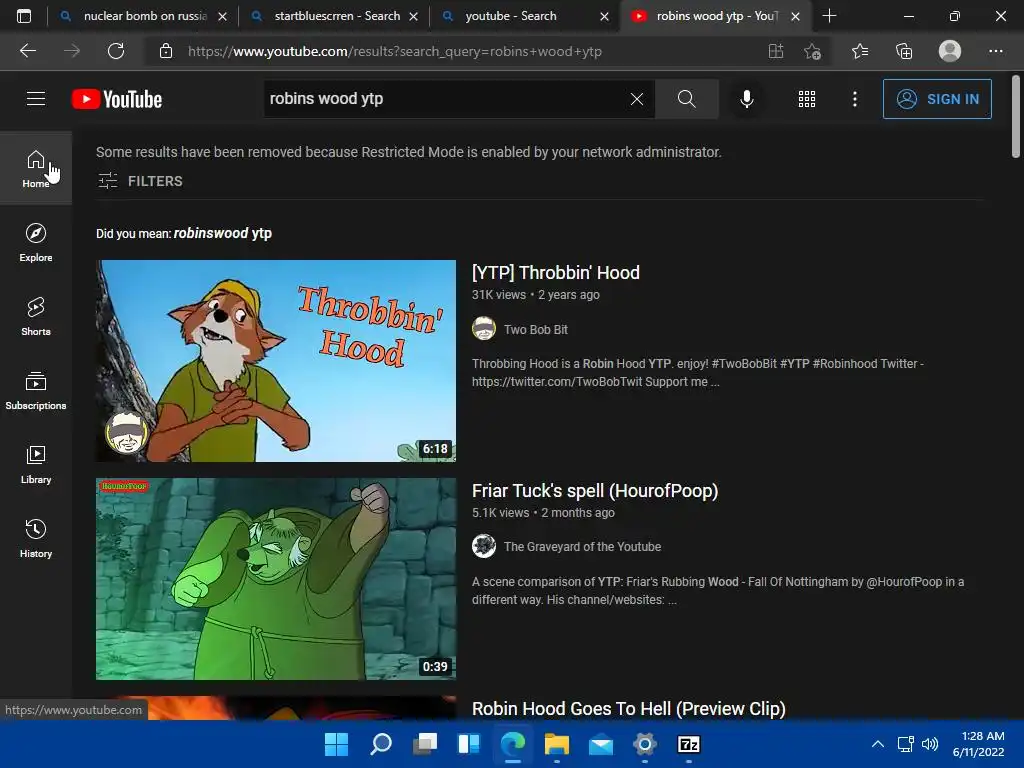1024x768 pixels.
Task: Show hidden system tray icons chevron
Action: pos(878,744)
